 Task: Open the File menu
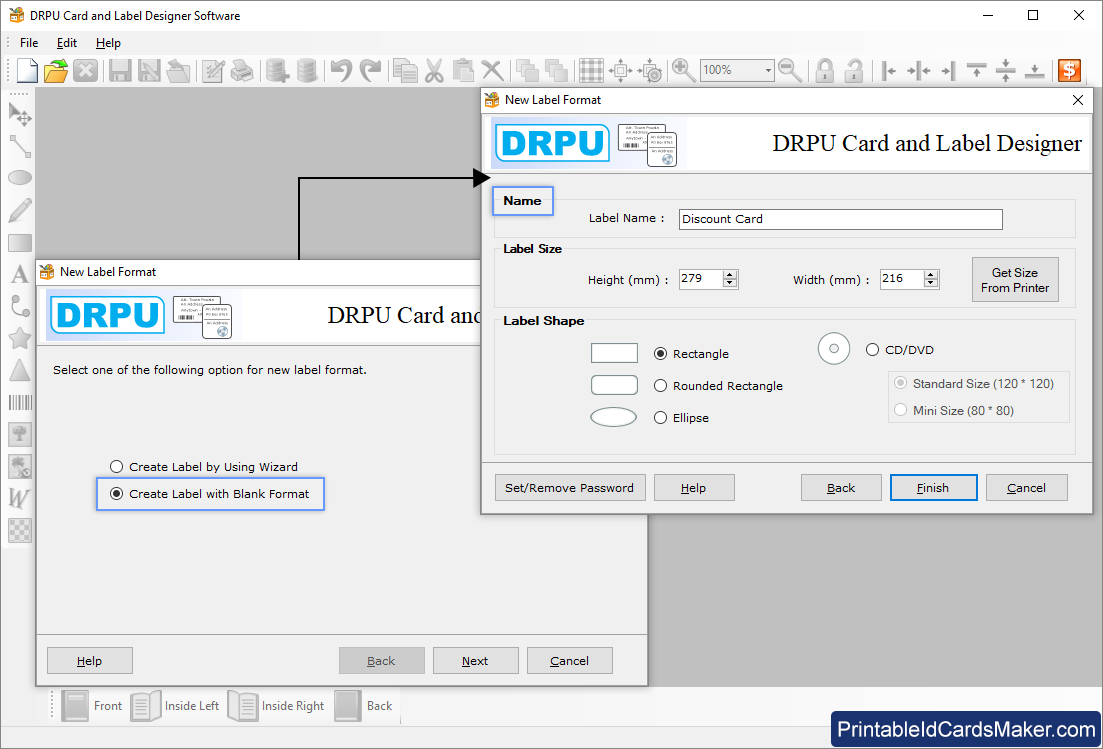pos(29,43)
